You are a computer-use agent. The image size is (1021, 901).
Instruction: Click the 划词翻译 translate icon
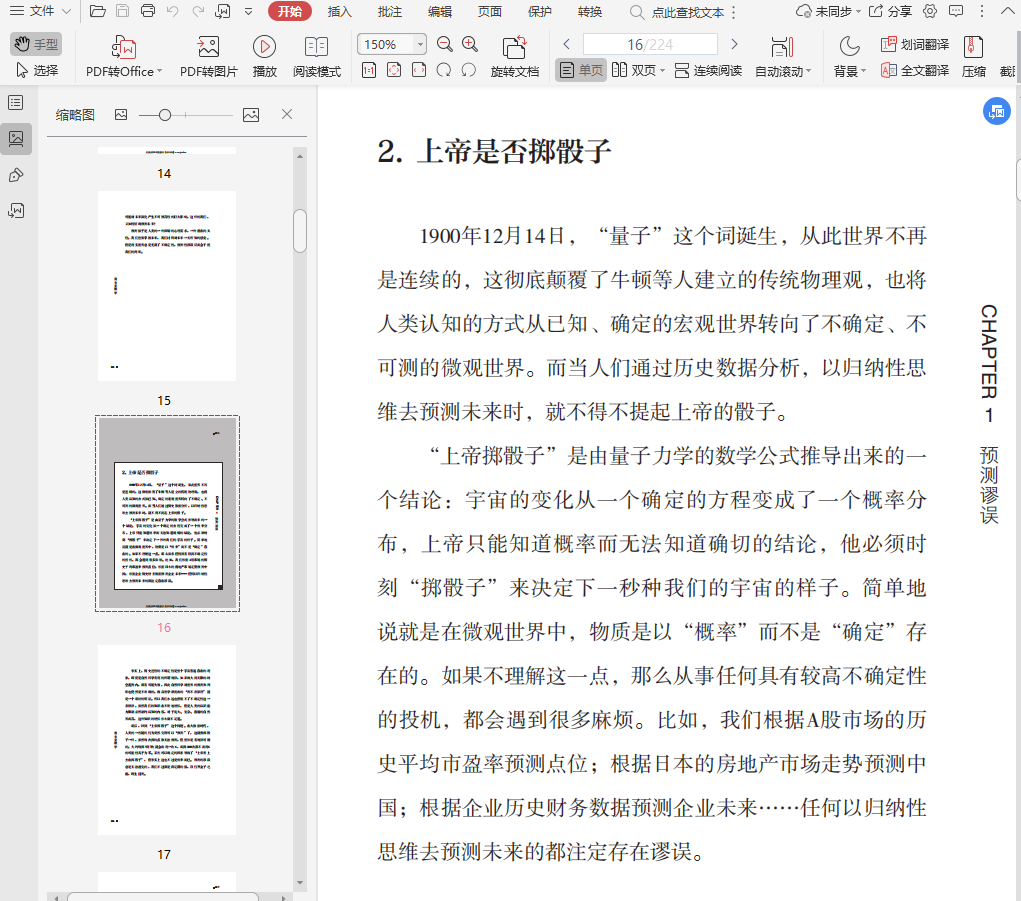click(915, 44)
